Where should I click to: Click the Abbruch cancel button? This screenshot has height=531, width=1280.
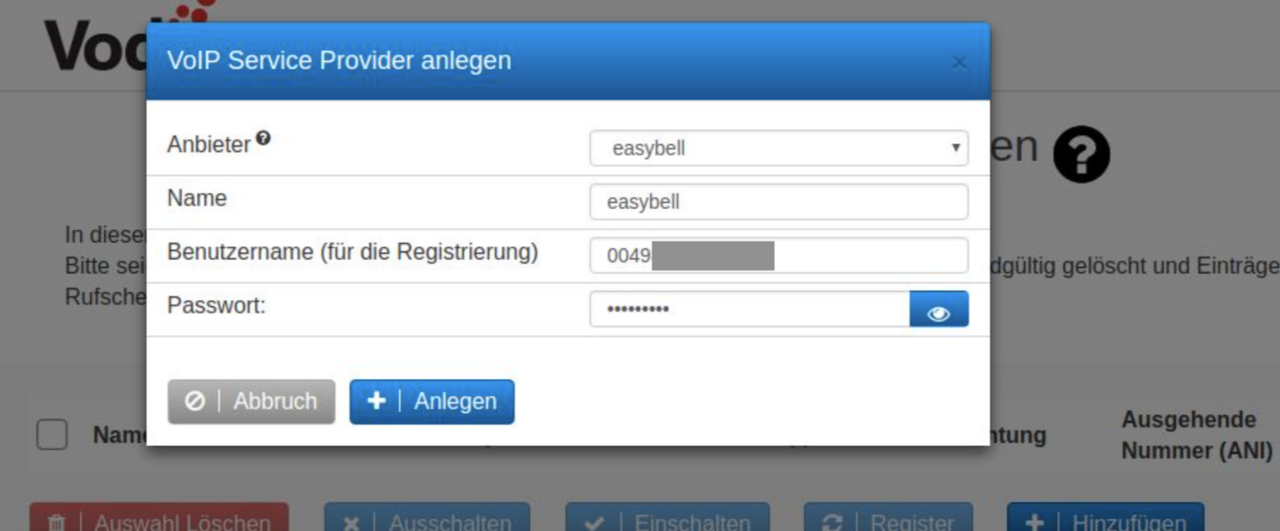(x=251, y=401)
